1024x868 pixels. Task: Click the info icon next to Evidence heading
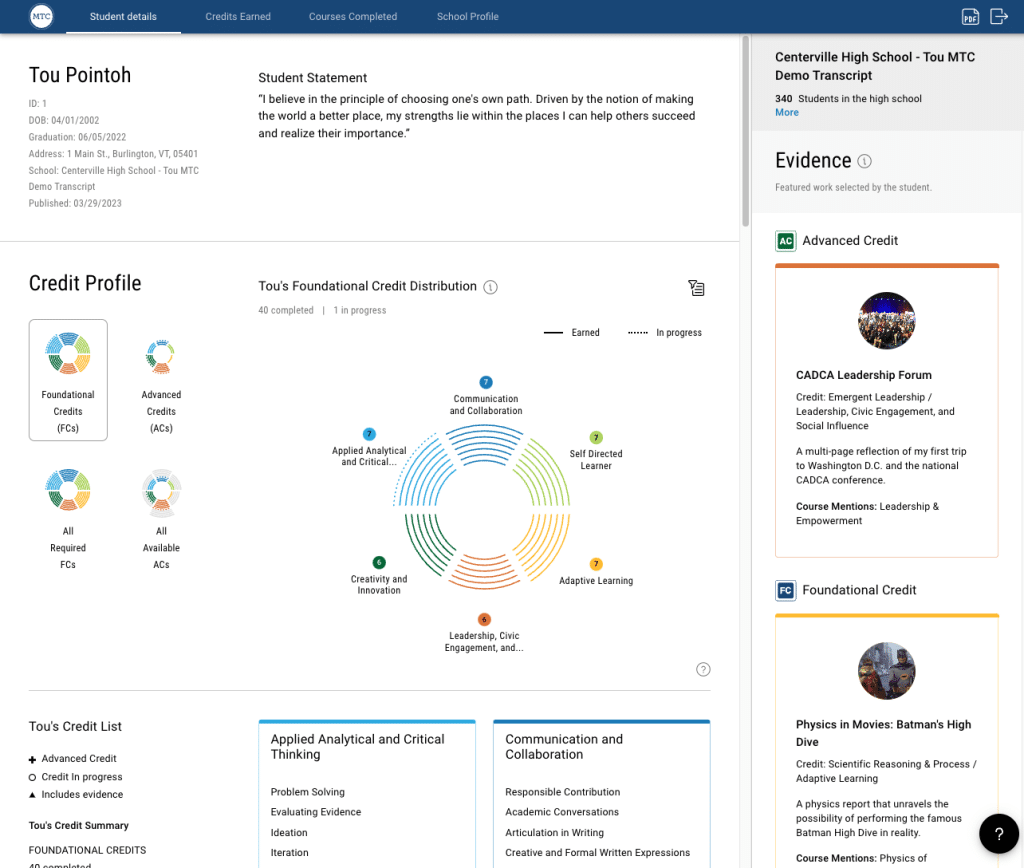tap(864, 160)
